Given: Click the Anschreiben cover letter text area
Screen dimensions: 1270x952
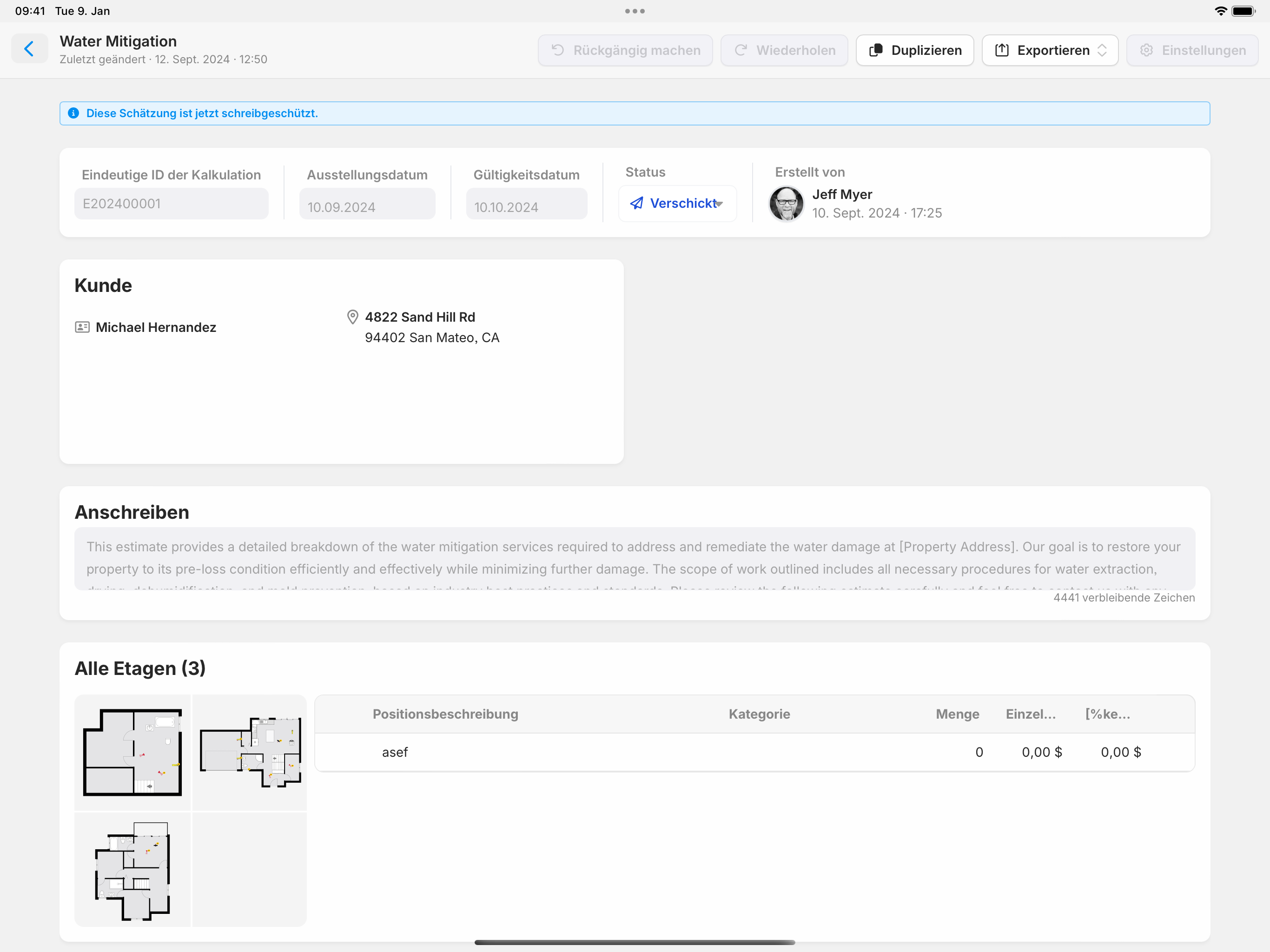Looking at the screenshot, I should pos(635,558).
